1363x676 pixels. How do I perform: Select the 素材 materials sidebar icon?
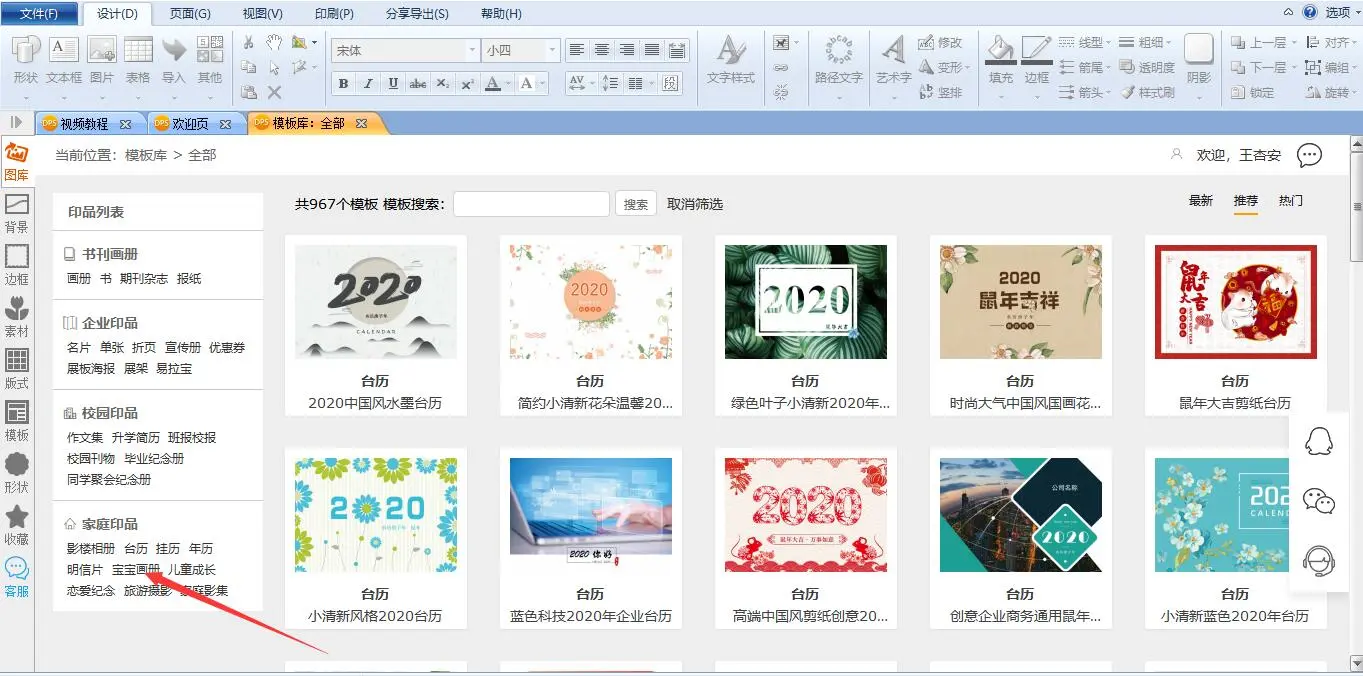[17, 317]
